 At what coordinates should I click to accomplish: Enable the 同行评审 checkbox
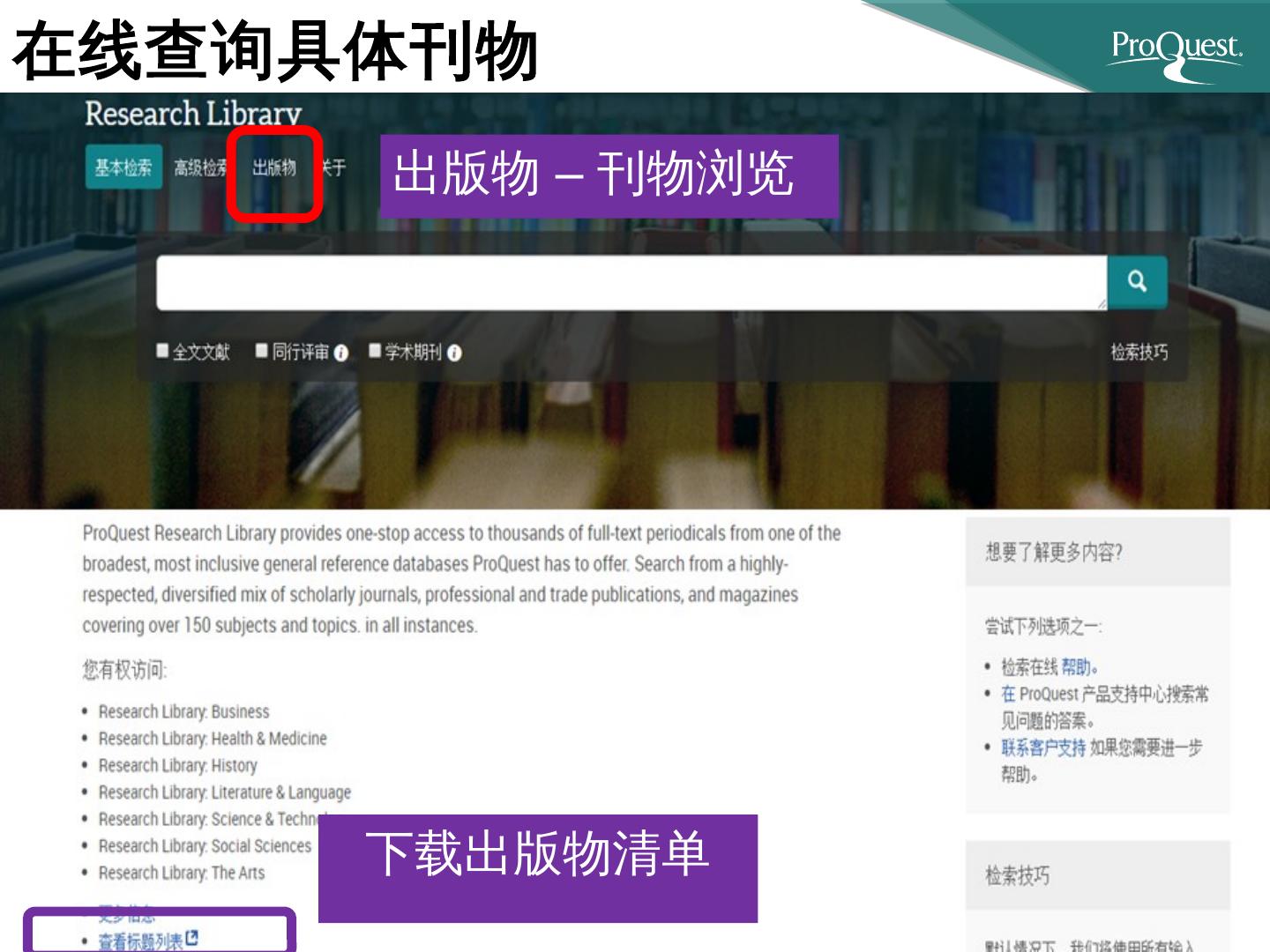(x=262, y=351)
